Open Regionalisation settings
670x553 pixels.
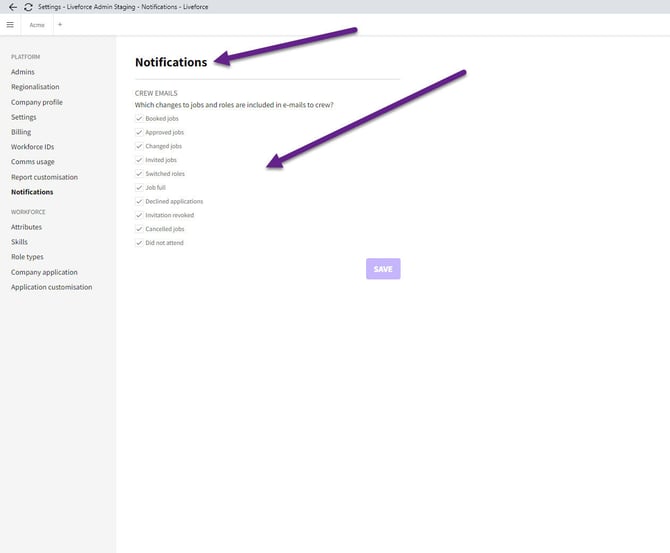click(35, 87)
